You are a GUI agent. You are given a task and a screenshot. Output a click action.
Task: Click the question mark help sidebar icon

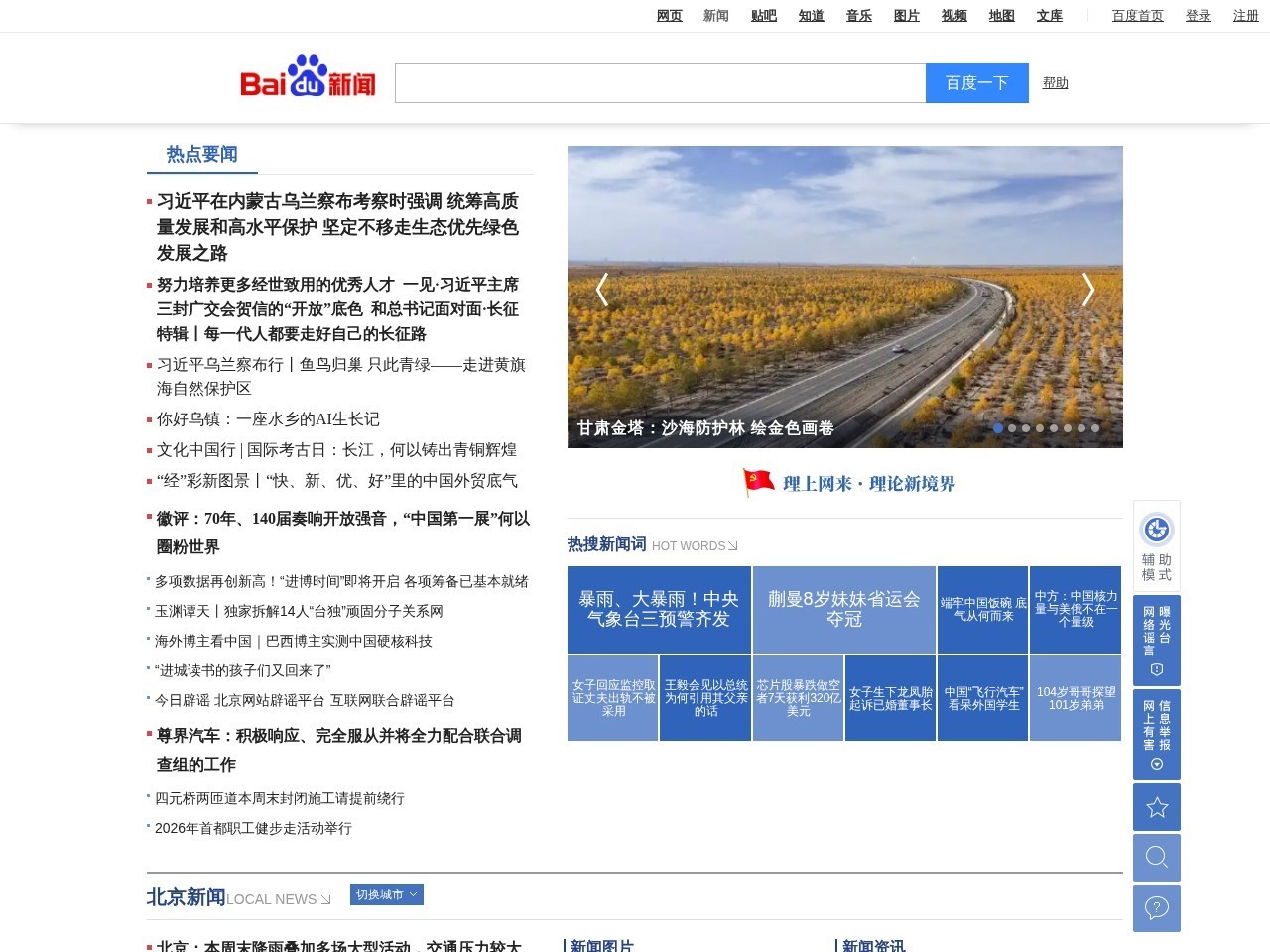pos(1157,907)
